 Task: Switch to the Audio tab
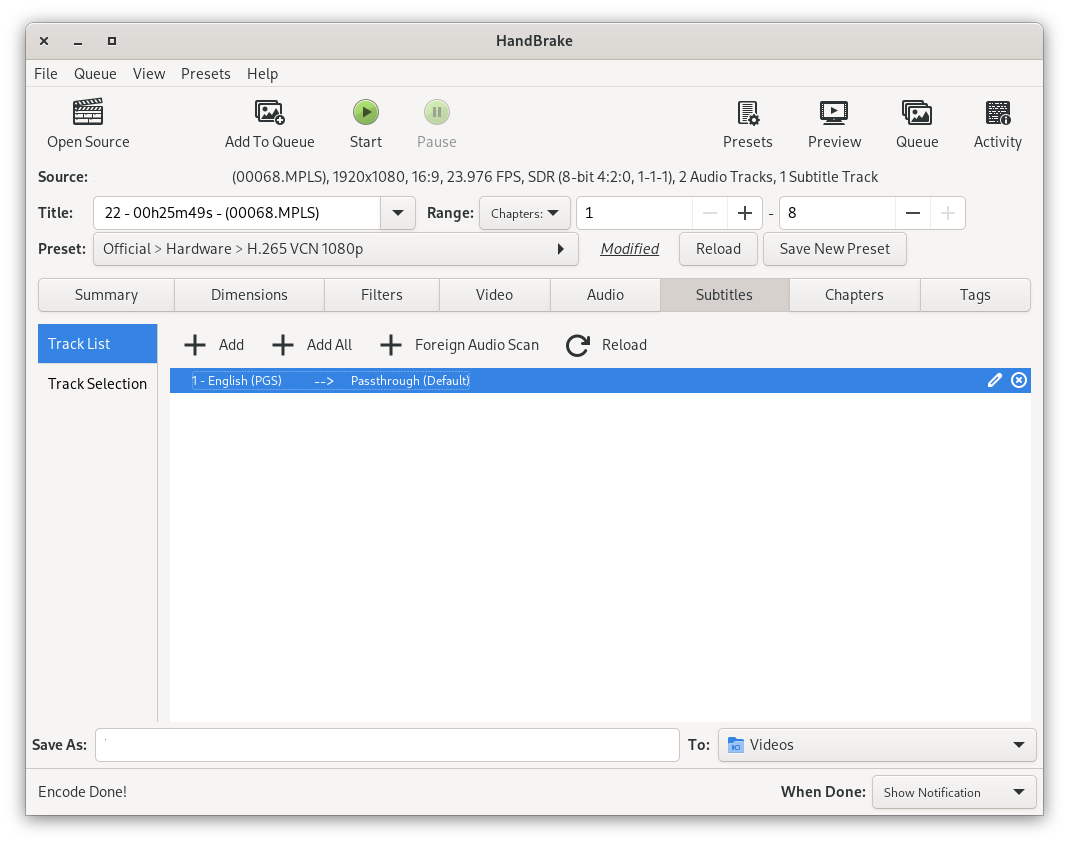pos(605,295)
